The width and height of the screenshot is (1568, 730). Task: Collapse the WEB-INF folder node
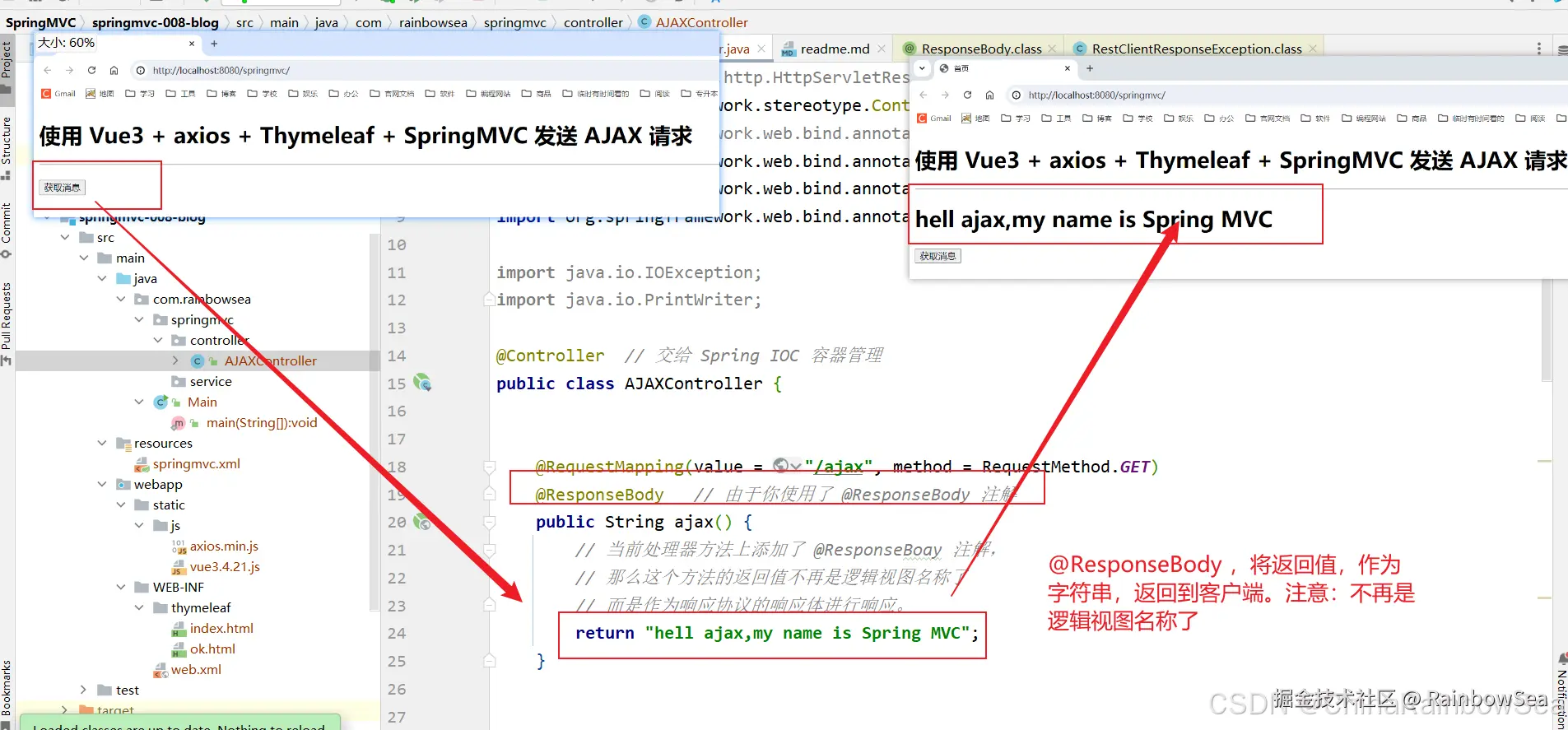[121, 587]
